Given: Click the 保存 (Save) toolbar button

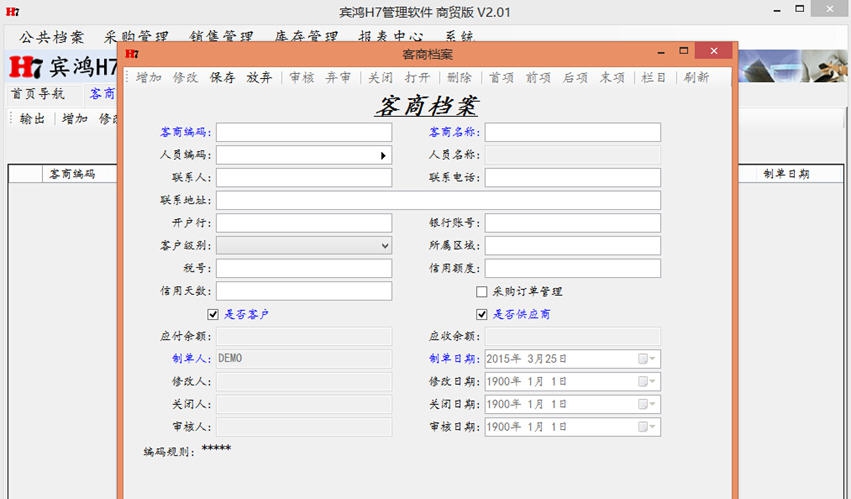Looking at the screenshot, I should pos(223,78).
